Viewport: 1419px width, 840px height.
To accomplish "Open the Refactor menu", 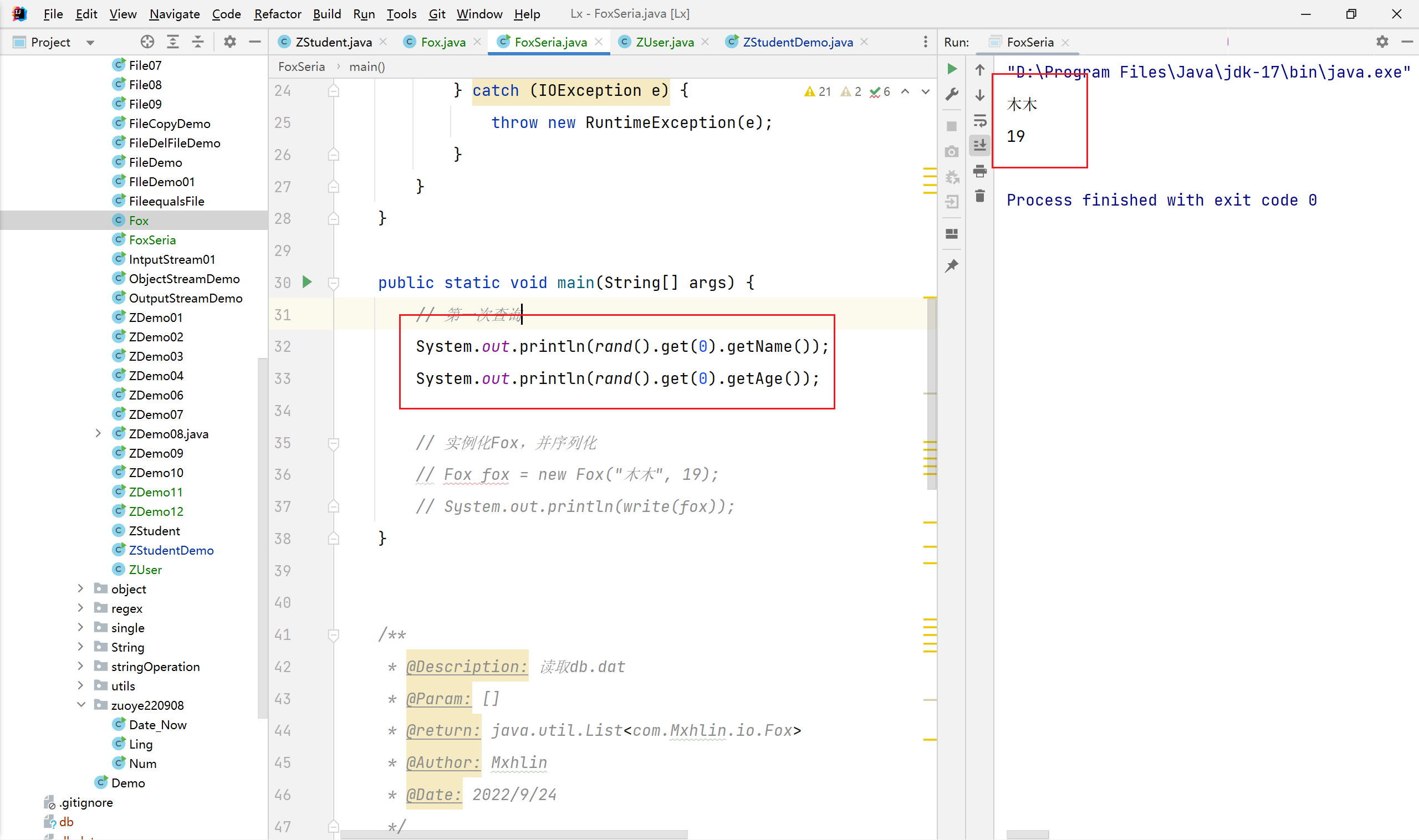I will [277, 14].
